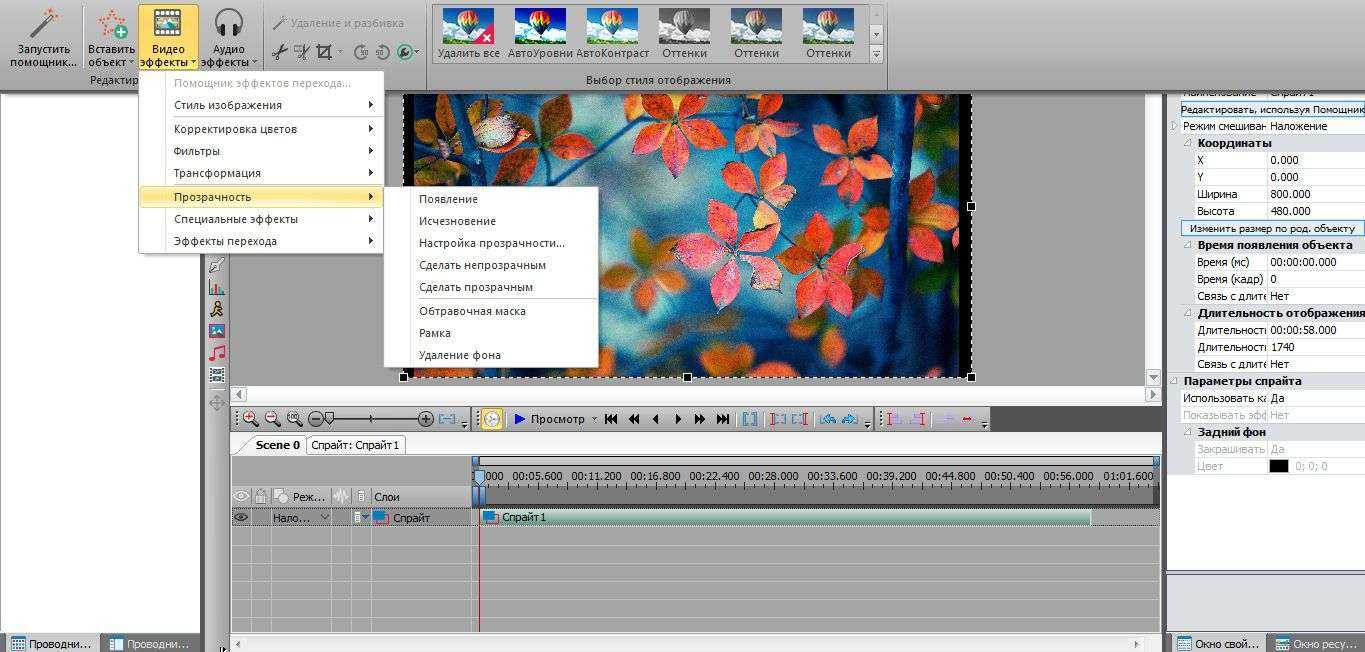Click the music note icon in left toolbar
The height and width of the screenshot is (652, 1365).
point(217,353)
